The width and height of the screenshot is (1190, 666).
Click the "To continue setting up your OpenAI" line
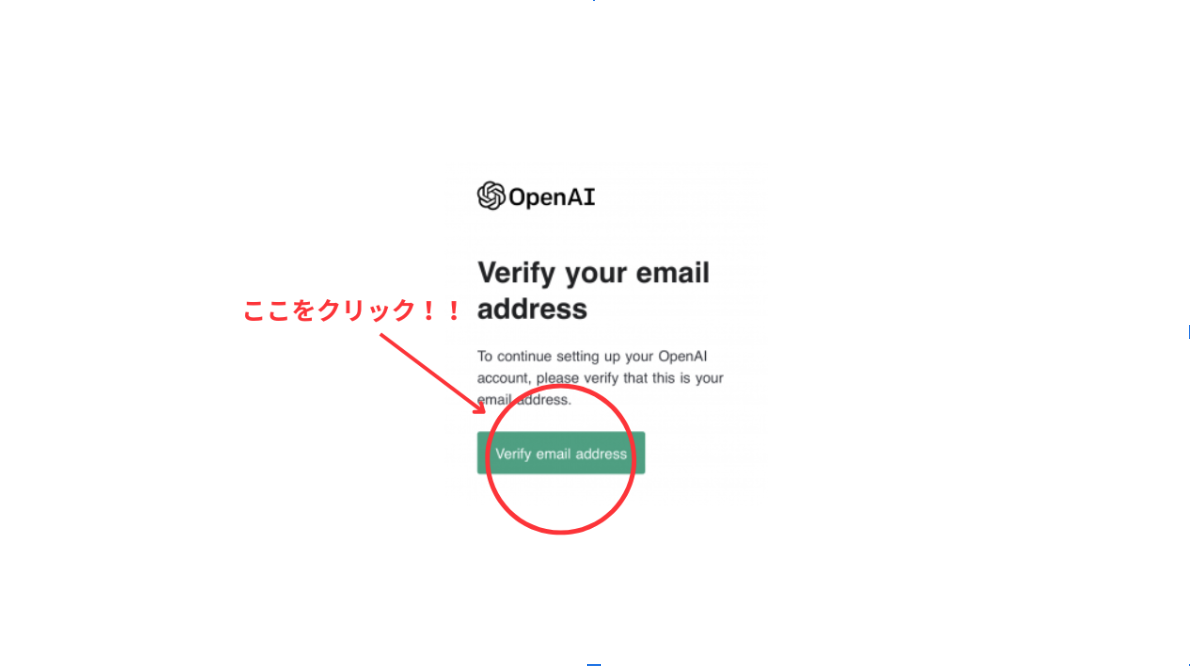pos(592,357)
